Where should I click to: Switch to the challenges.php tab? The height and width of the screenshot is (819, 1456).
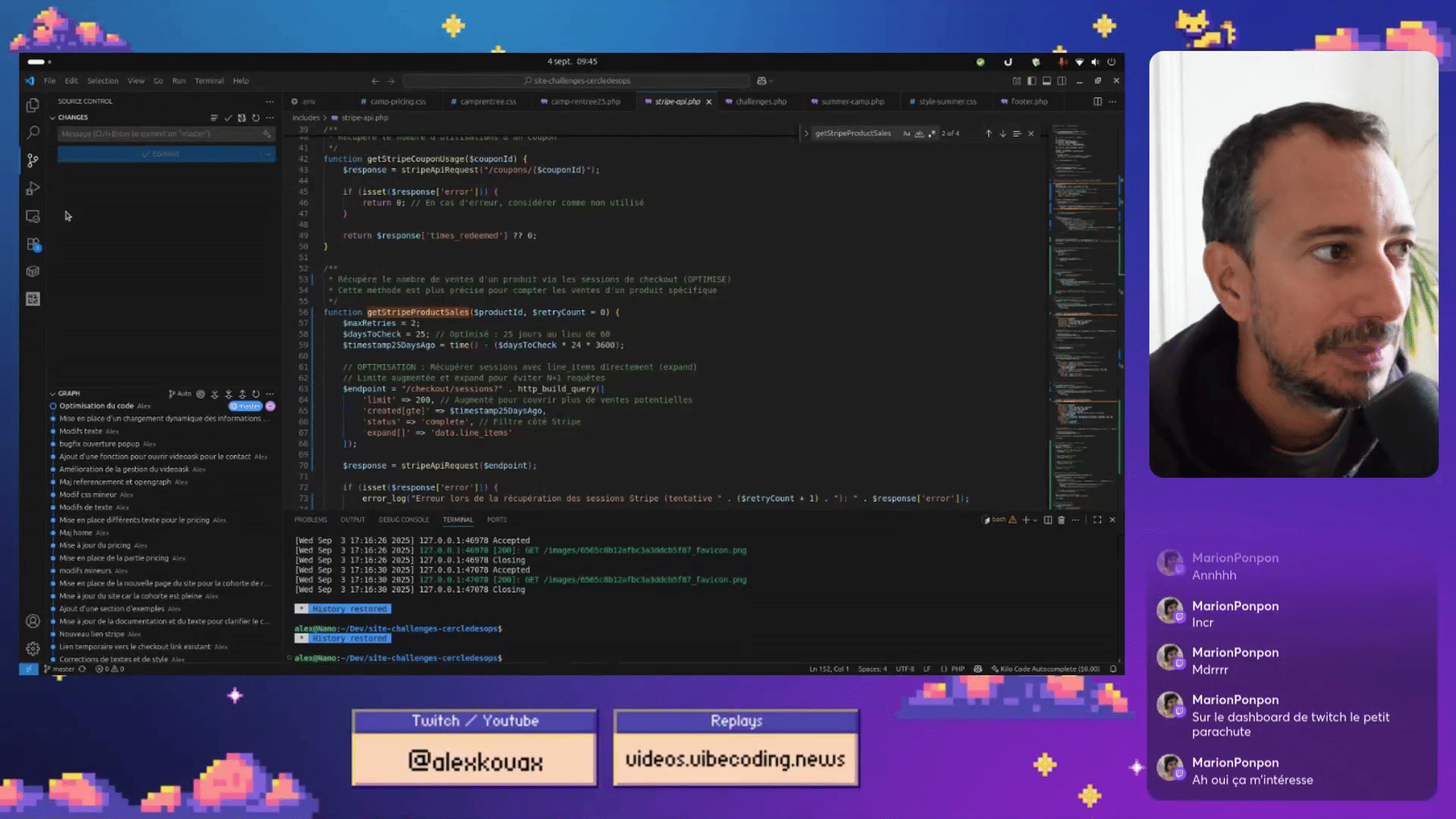point(761,102)
